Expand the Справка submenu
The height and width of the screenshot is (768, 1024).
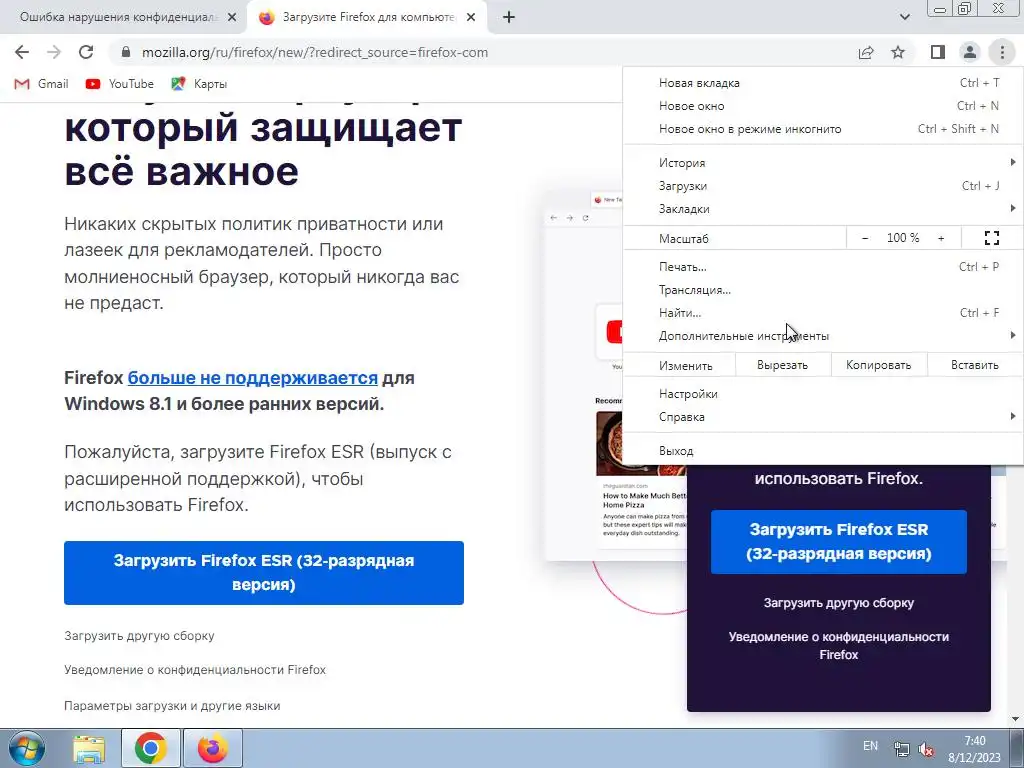click(x=823, y=417)
